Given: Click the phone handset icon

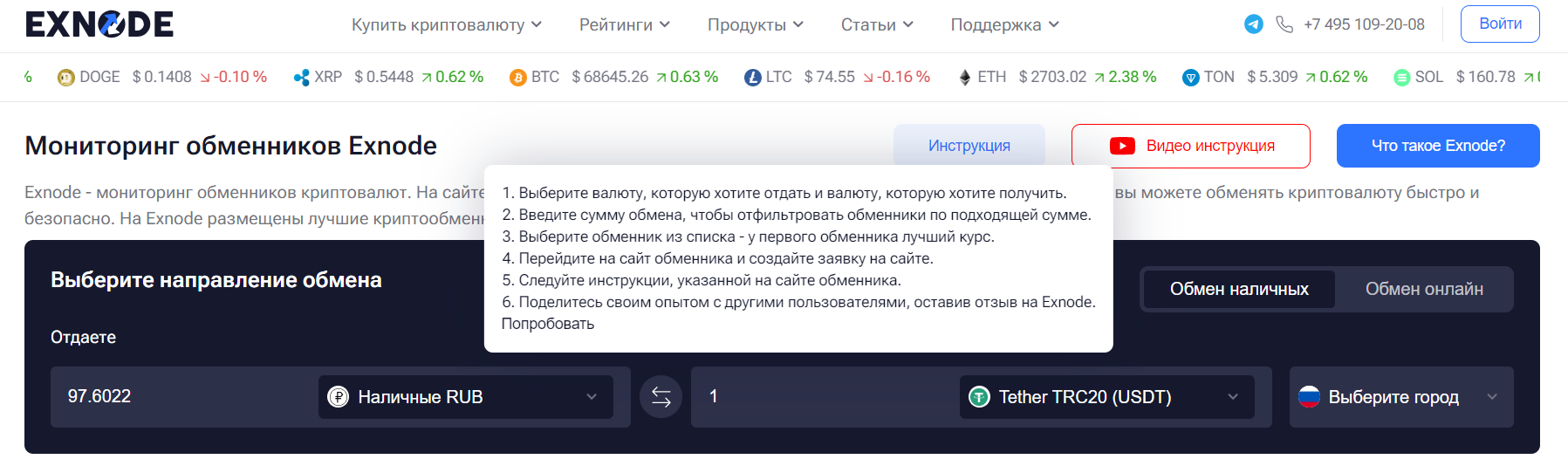Looking at the screenshot, I should click(x=1284, y=24).
